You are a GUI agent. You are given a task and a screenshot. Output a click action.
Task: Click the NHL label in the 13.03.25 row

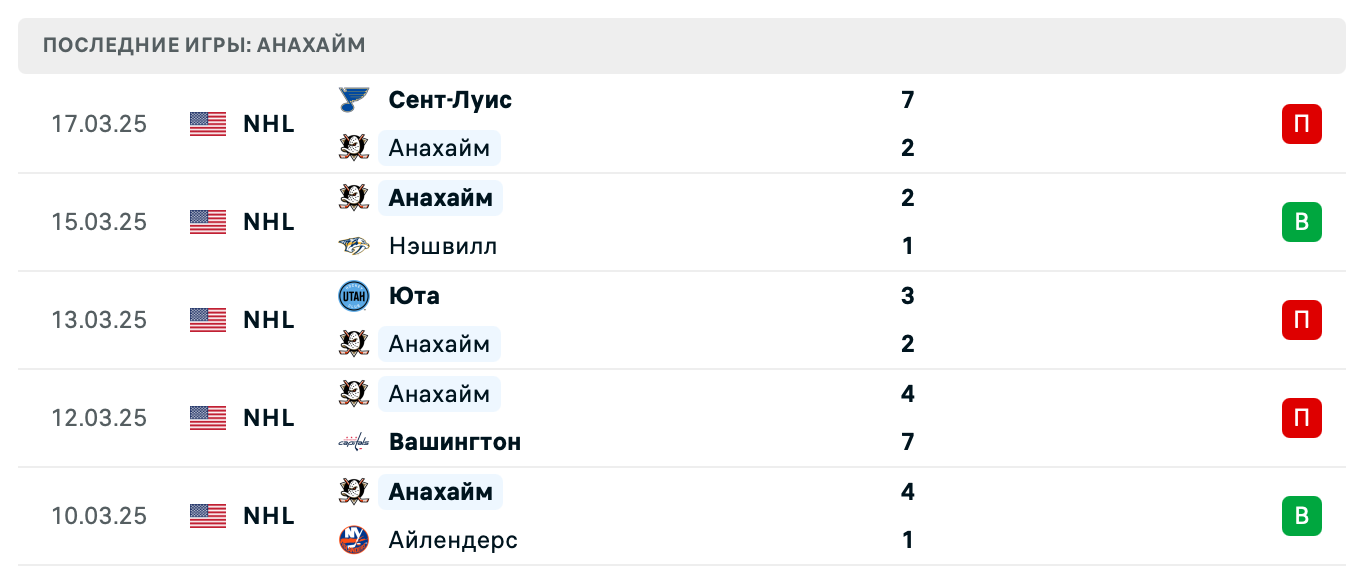pyautogui.click(x=268, y=320)
